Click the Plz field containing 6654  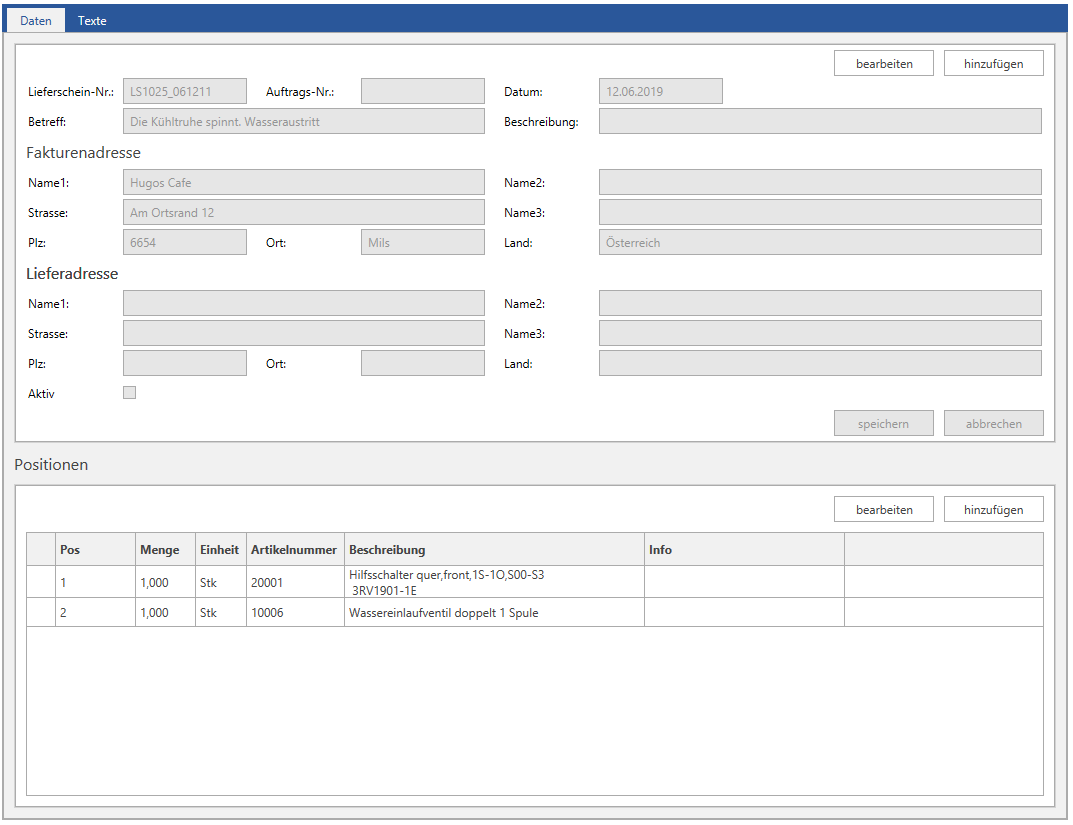pyautogui.click(x=185, y=243)
